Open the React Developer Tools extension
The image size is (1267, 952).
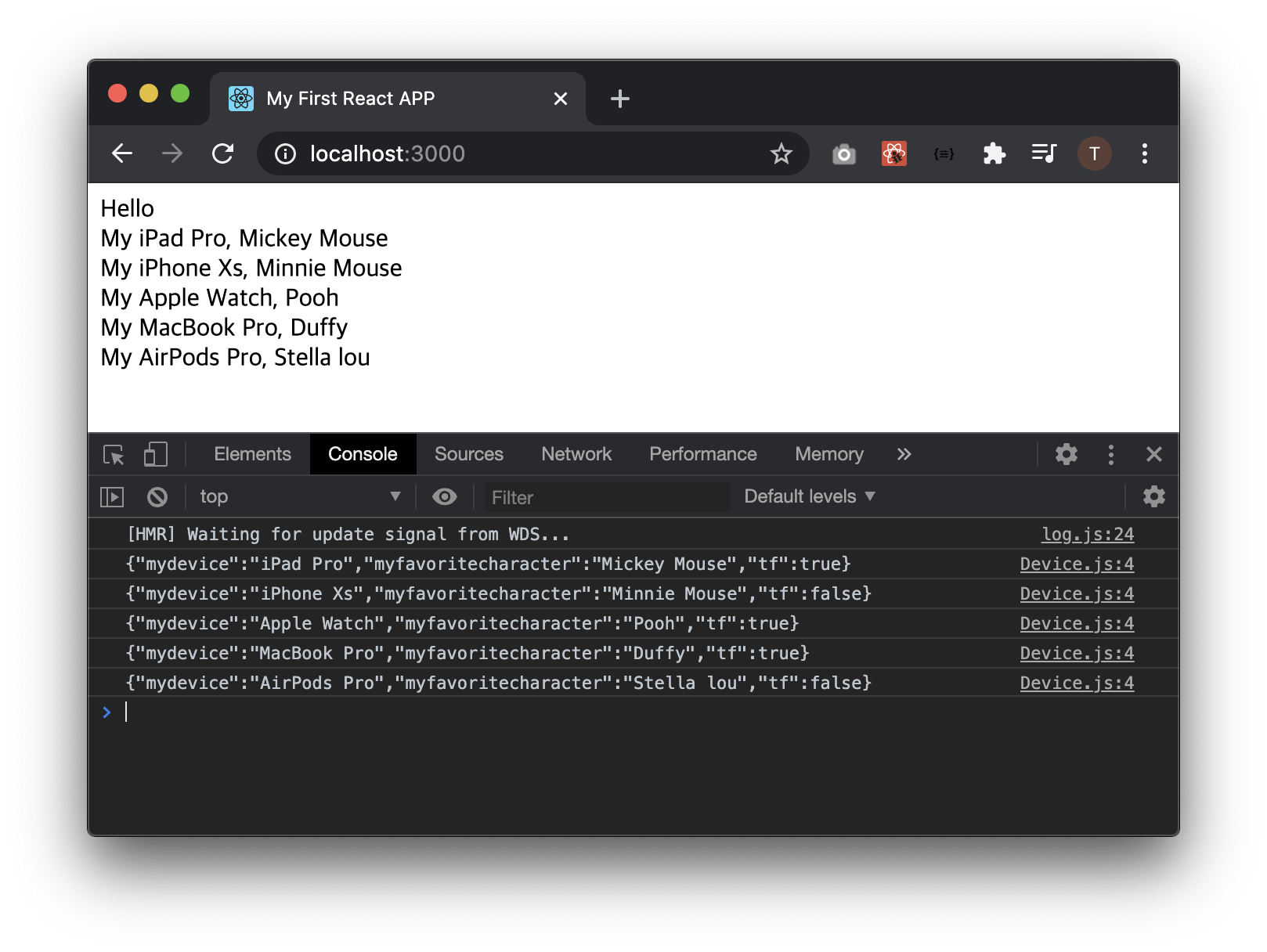[x=893, y=153]
